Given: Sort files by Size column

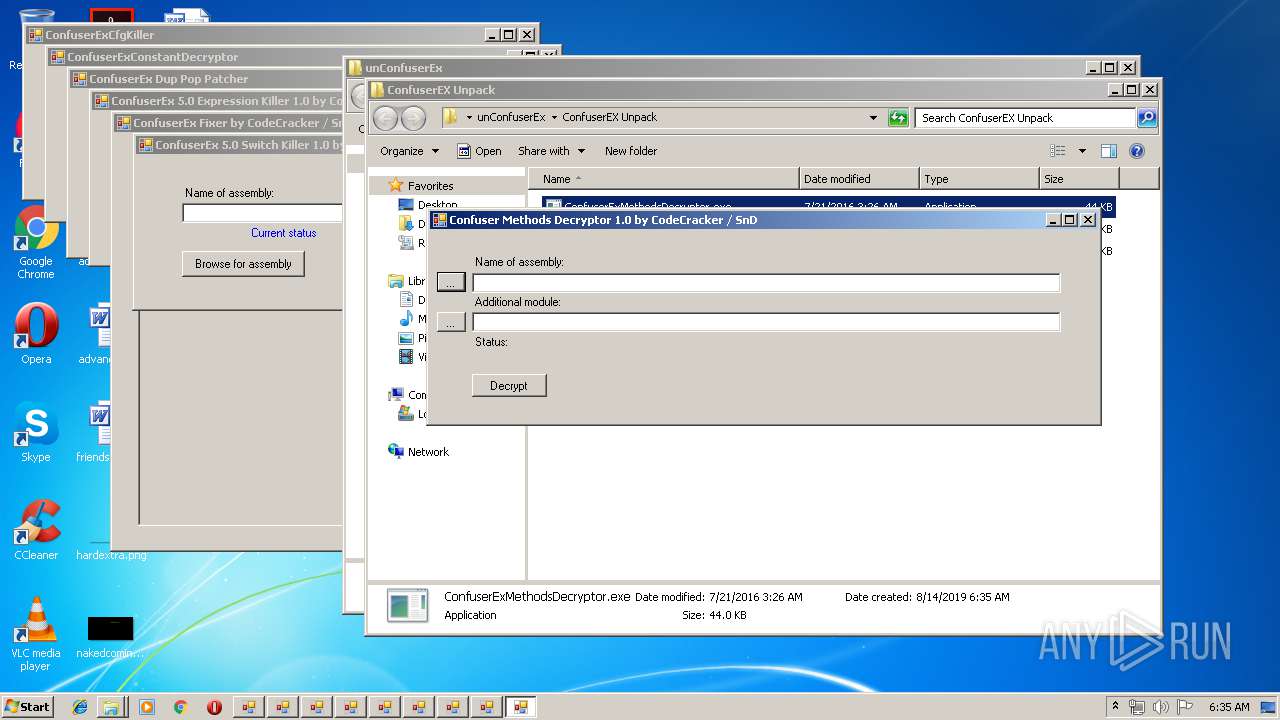Looking at the screenshot, I should [1079, 179].
